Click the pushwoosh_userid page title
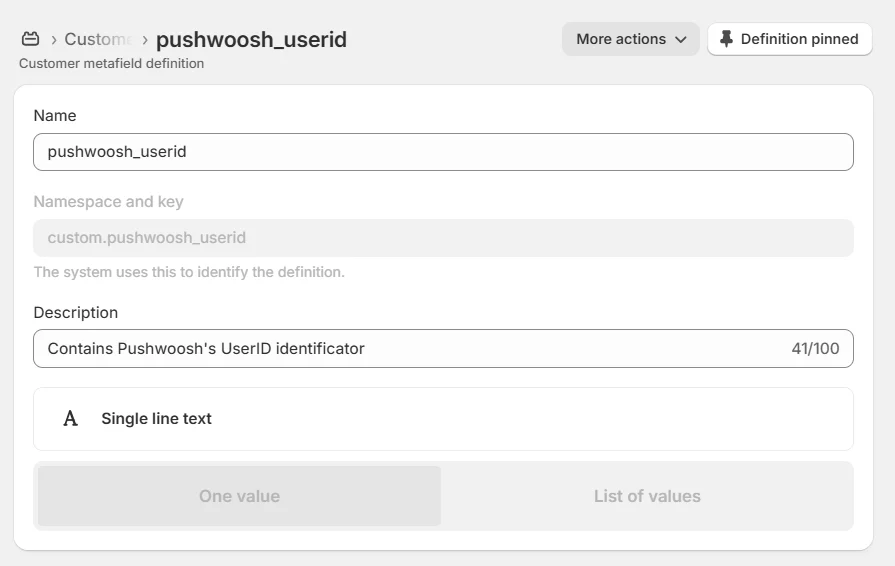The height and width of the screenshot is (566, 895). (x=251, y=40)
